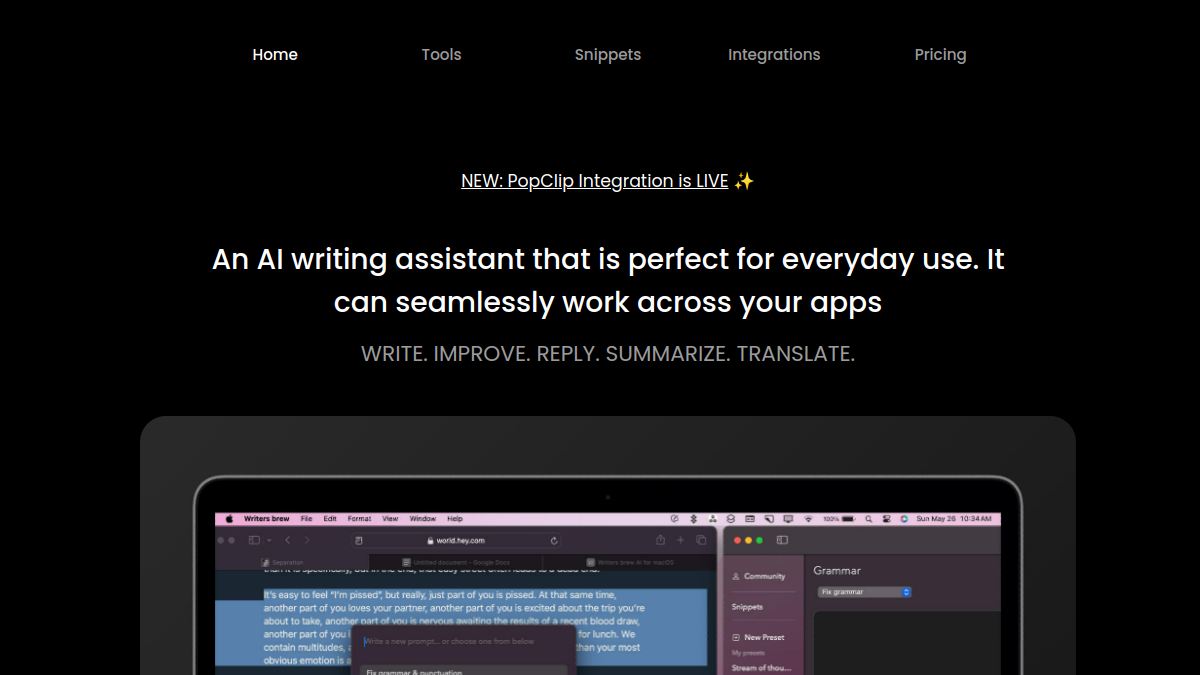Click the stacked layers icon in menu bar

pyautogui.click(x=731, y=519)
